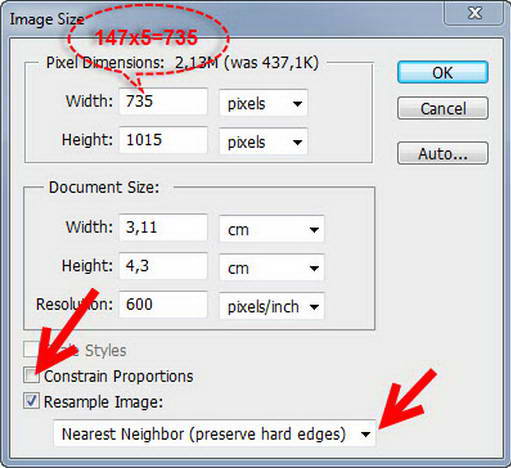Open the pixel Height units dropdown
The image size is (511, 468).
coord(263,142)
